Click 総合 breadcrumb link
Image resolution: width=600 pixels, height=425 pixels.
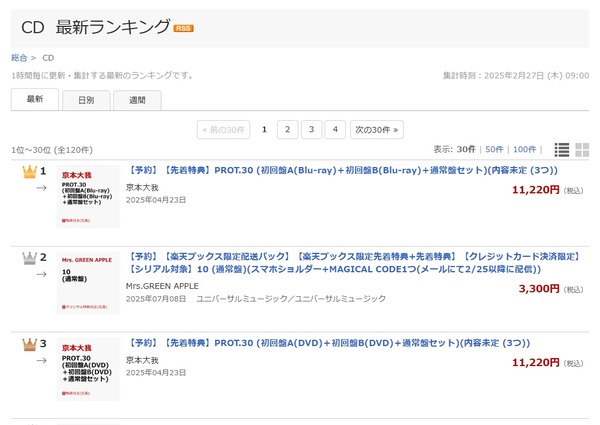click(19, 58)
